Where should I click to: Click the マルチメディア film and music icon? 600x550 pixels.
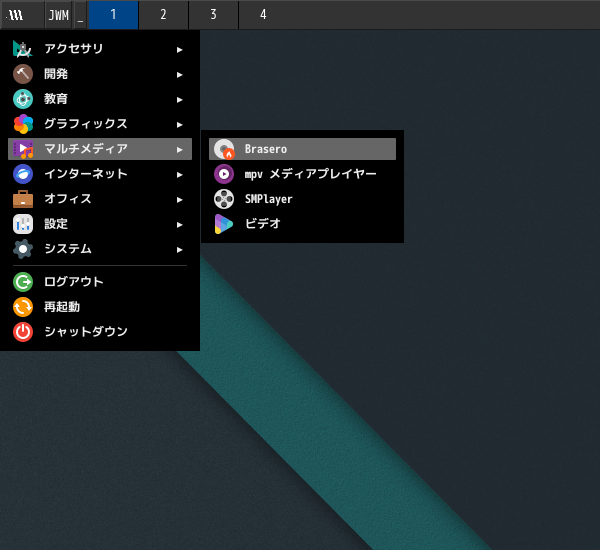pyautogui.click(x=23, y=149)
